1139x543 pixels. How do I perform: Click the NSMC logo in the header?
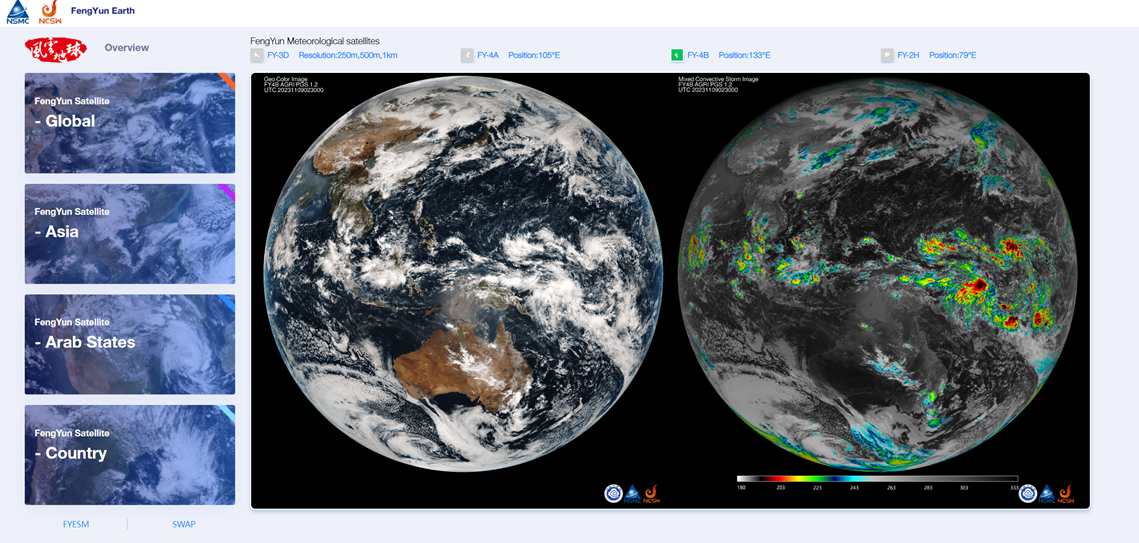(17, 12)
